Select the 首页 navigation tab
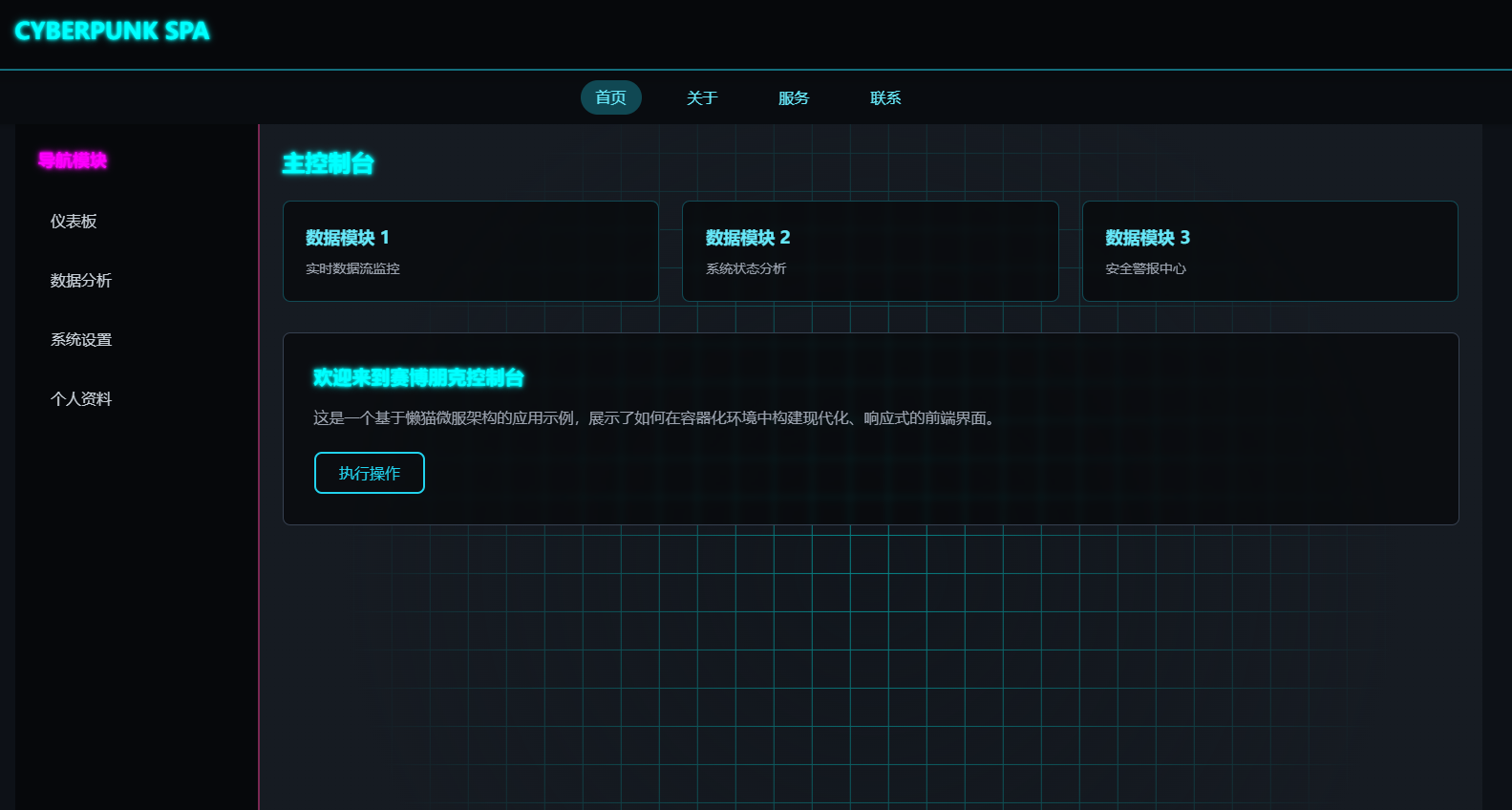The image size is (1512, 810). coord(611,97)
